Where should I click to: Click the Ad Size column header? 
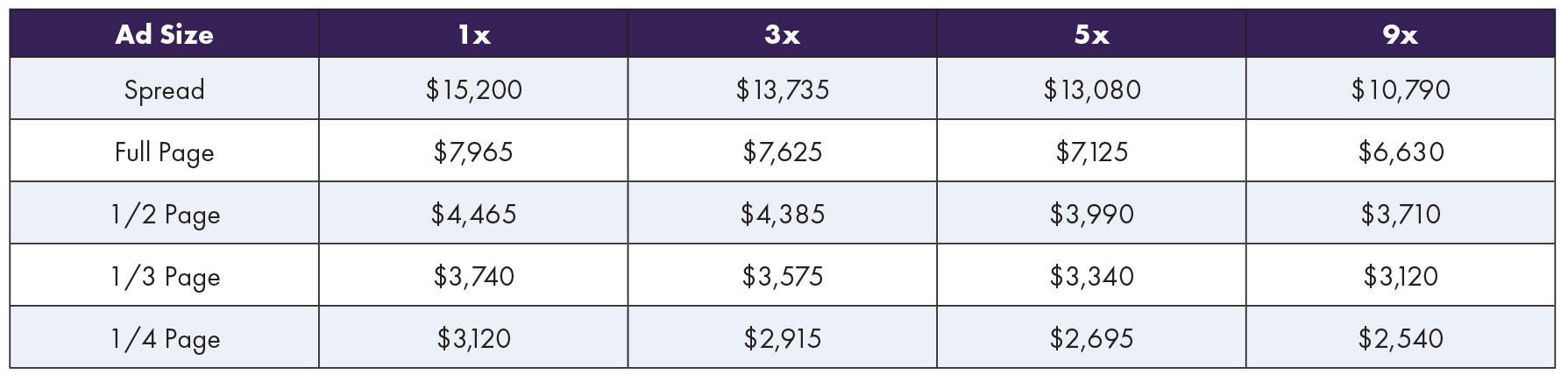tap(164, 34)
